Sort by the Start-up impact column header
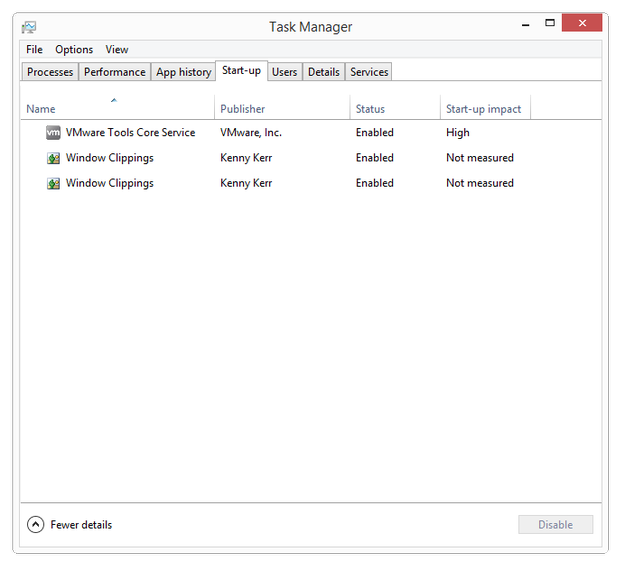625x570 pixels. (x=485, y=108)
